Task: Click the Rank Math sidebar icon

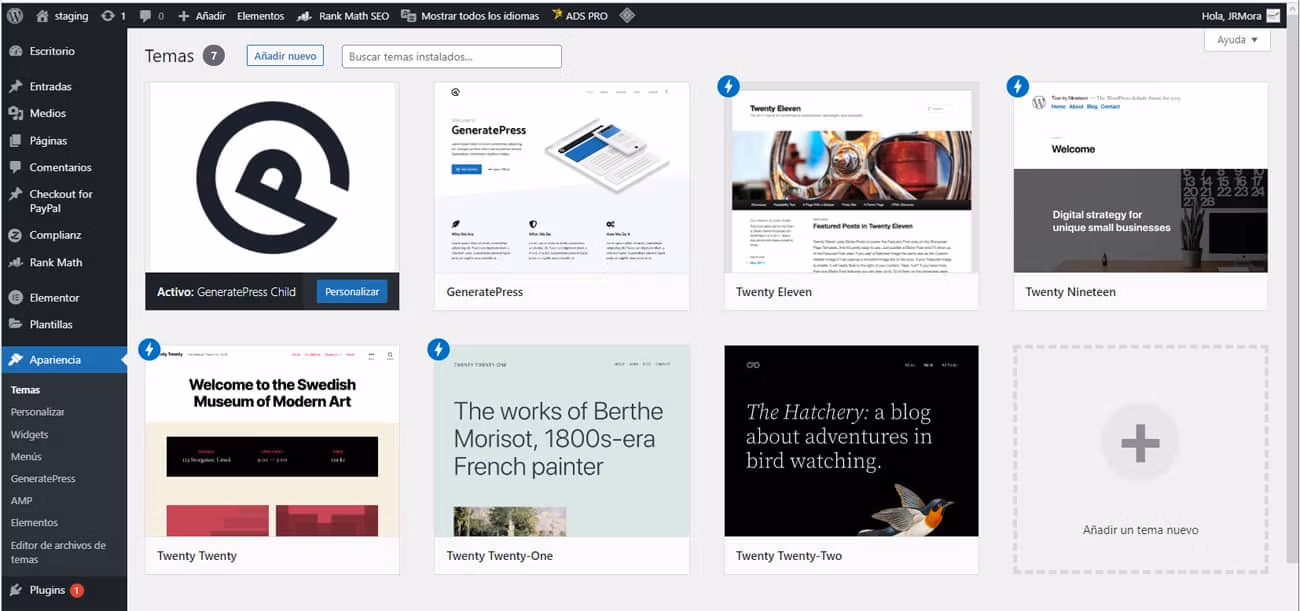Action: point(15,263)
